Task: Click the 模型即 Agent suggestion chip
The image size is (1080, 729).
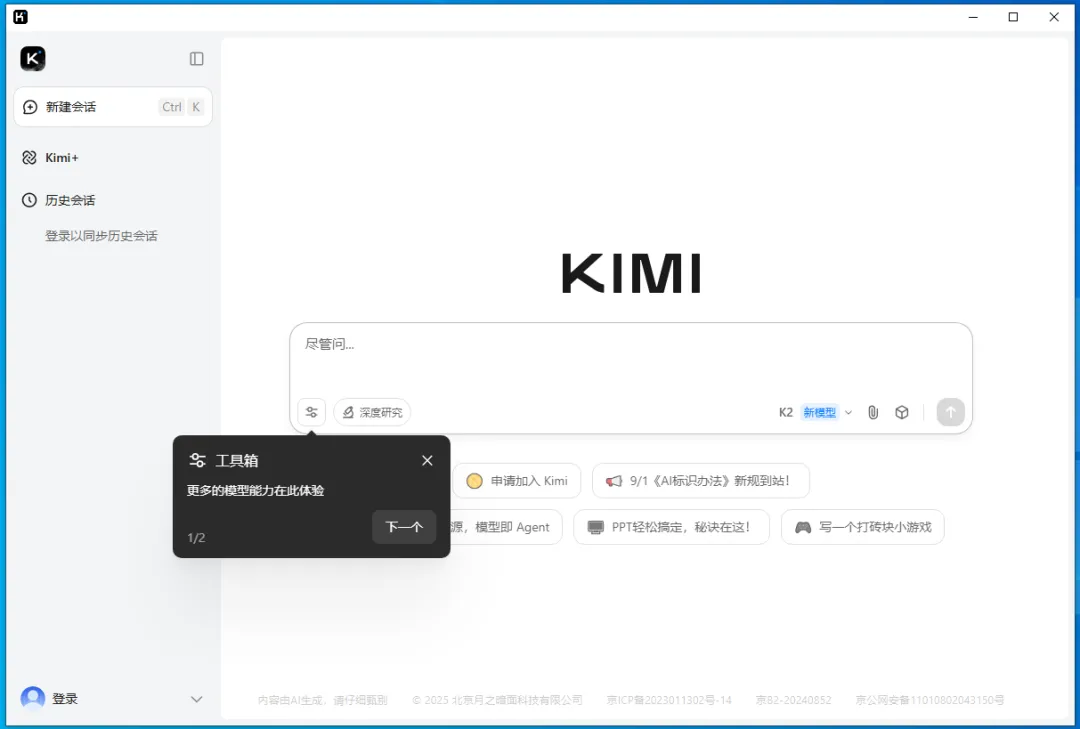Action: pyautogui.click(x=505, y=527)
